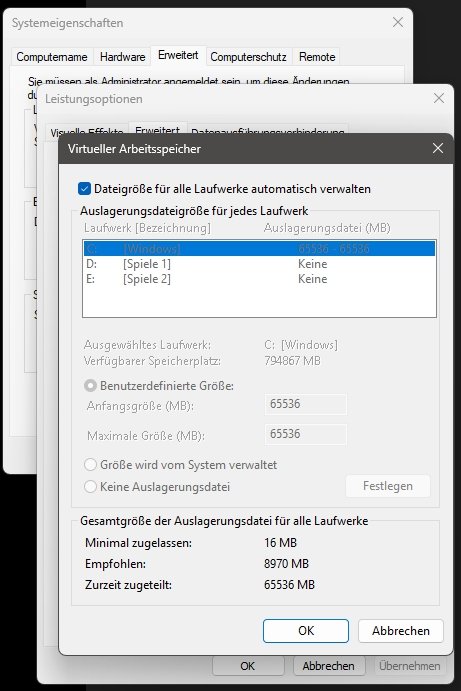
Task: Uncheck automatic paging file size management checkbox
Action: 84,189
